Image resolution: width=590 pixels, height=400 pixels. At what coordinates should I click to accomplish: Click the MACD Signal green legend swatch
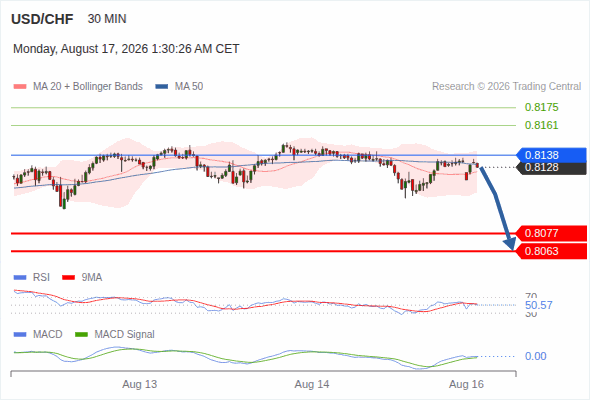(x=81, y=334)
